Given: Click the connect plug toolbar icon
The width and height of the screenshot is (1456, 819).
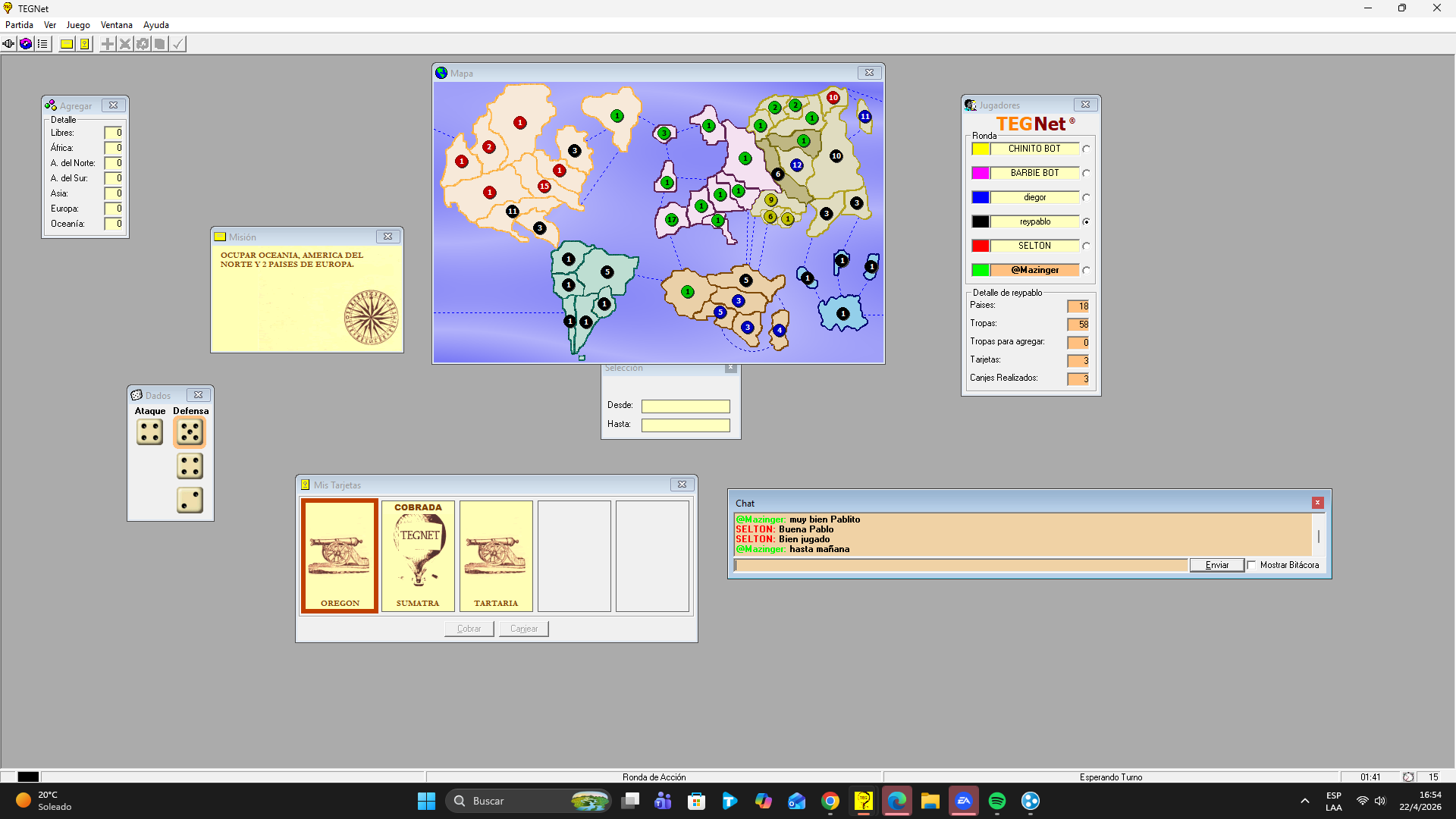Looking at the screenshot, I should pos(8,44).
